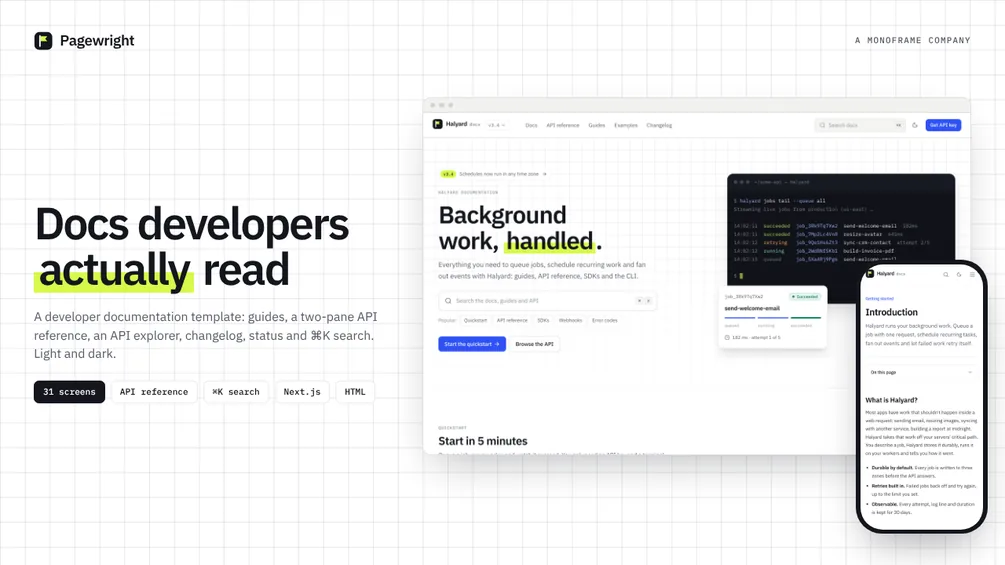Image resolution: width=1005 pixels, height=565 pixels.
Task: Click the Start in 5 minutes heading
Action: coord(483,441)
